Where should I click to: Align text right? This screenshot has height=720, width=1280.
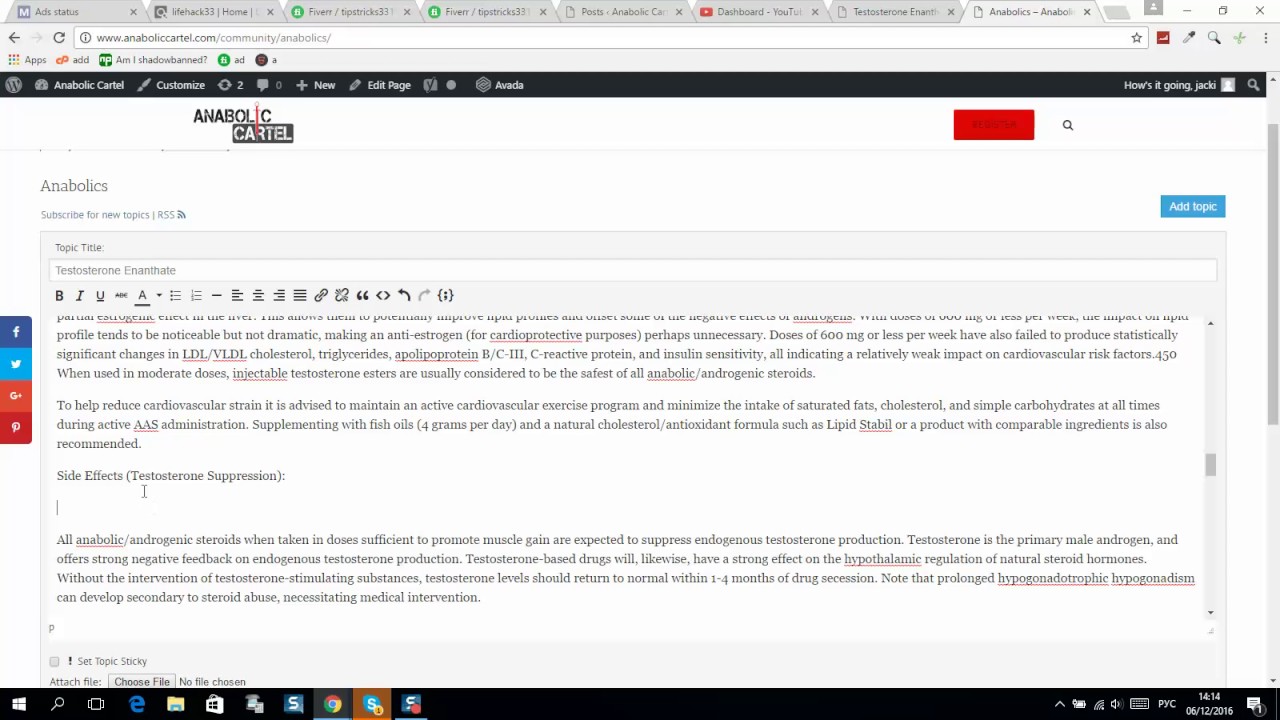tap(279, 295)
